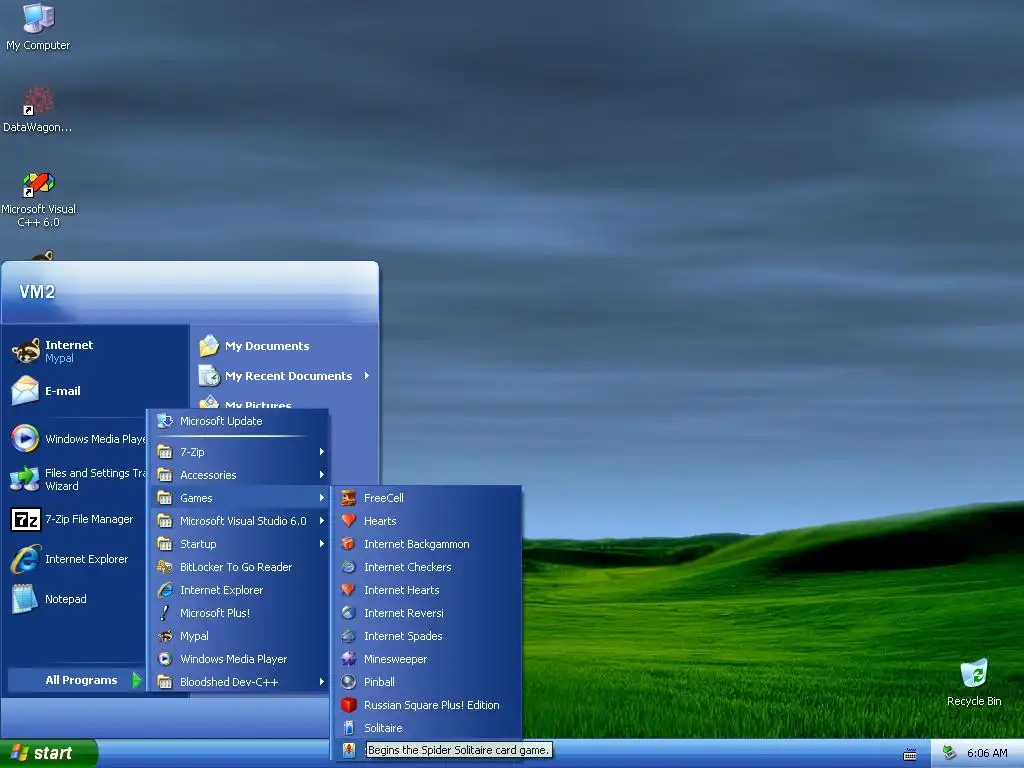Viewport: 1024px width, 768px height.
Task: Click the All Programs label
Action: (x=81, y=680)
